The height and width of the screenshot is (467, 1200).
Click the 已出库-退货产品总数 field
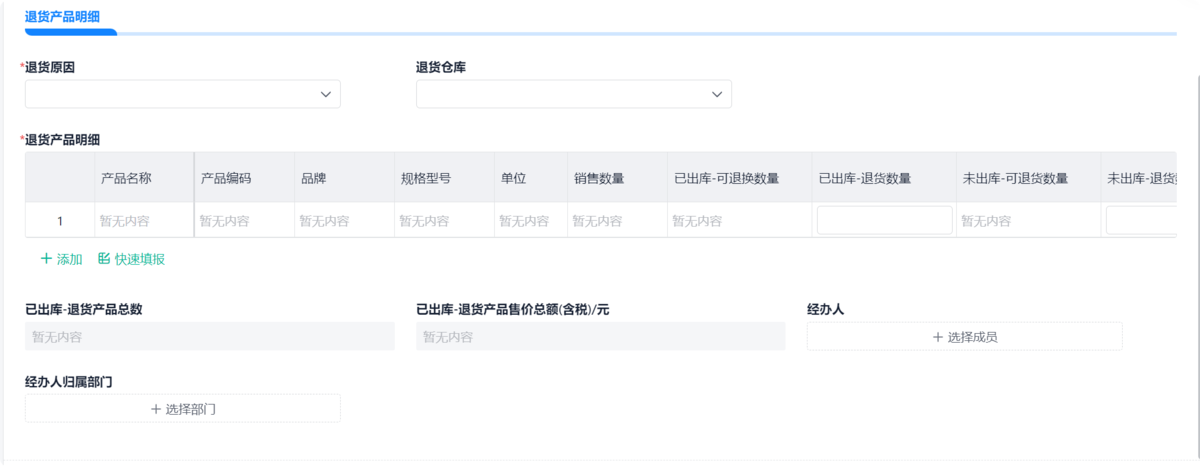[x=210, y=337]
